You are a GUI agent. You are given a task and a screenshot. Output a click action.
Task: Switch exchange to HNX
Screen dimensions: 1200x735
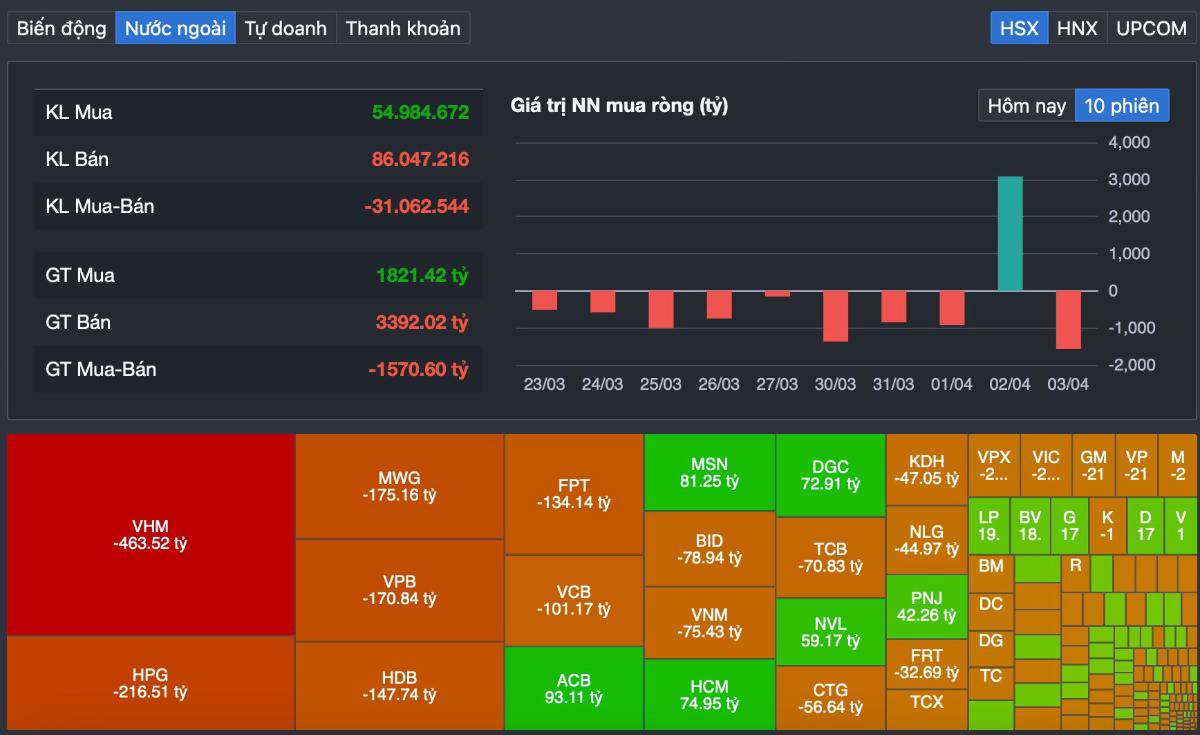(1077, 28)
